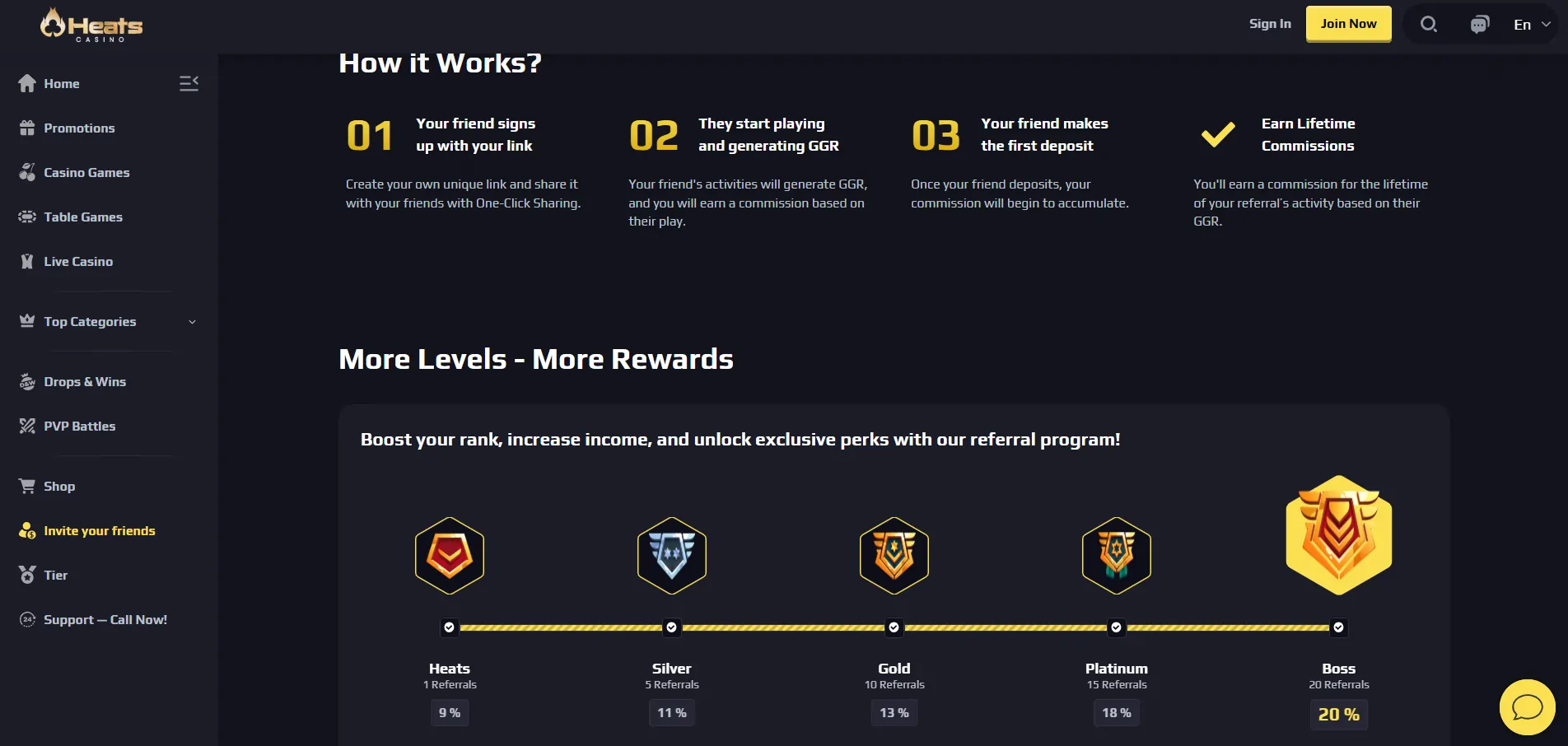Open the search magnifier icon
Image resolution: width=1568 pixels, height=746 pixels.
pos(1429,25)
